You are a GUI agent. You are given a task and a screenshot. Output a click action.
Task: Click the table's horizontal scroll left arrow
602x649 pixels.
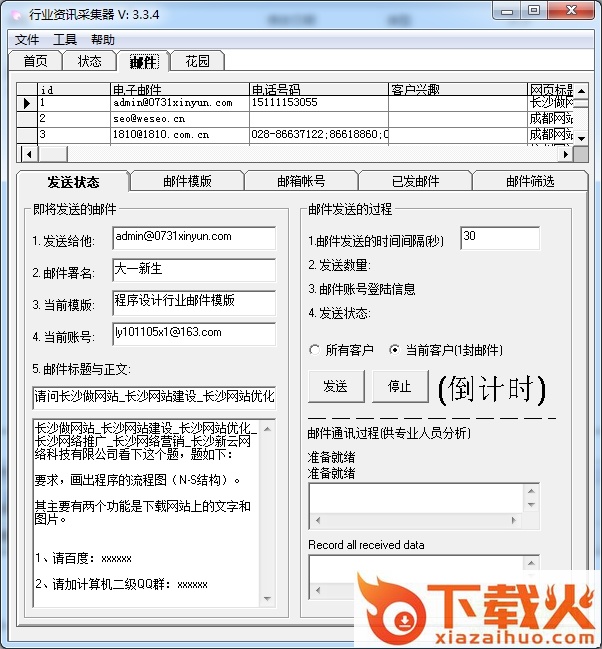coord(28,154)
